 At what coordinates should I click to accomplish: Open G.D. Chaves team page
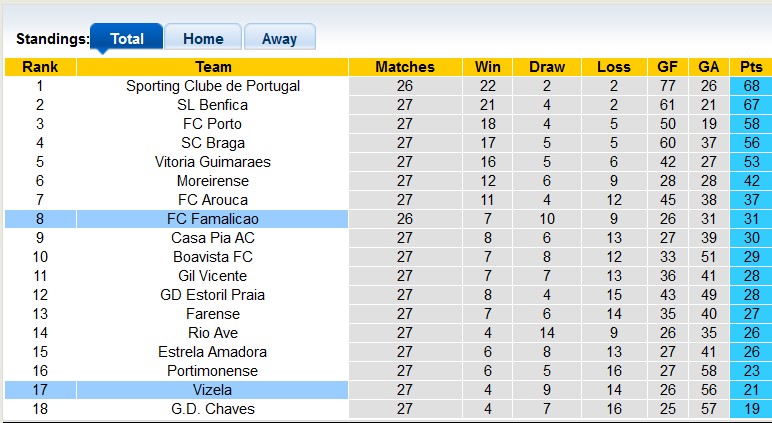pos(213,409)
